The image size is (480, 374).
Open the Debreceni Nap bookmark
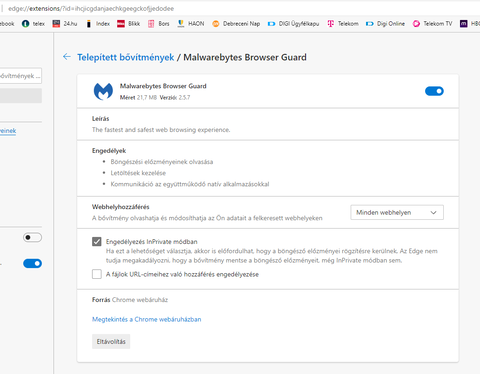[x=236, y=24]
